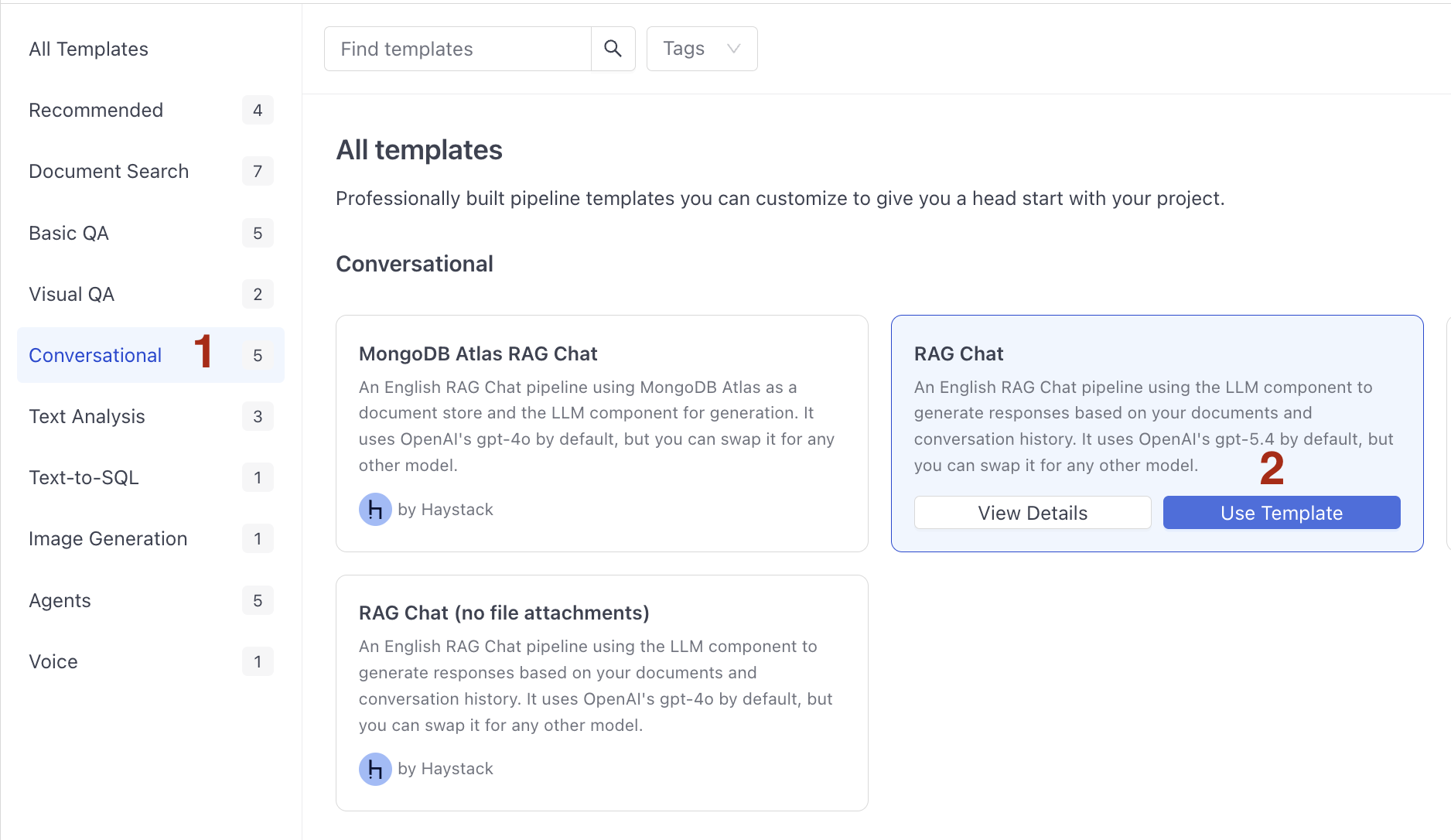Open the Text-to-SQL category

pos(84,477)
